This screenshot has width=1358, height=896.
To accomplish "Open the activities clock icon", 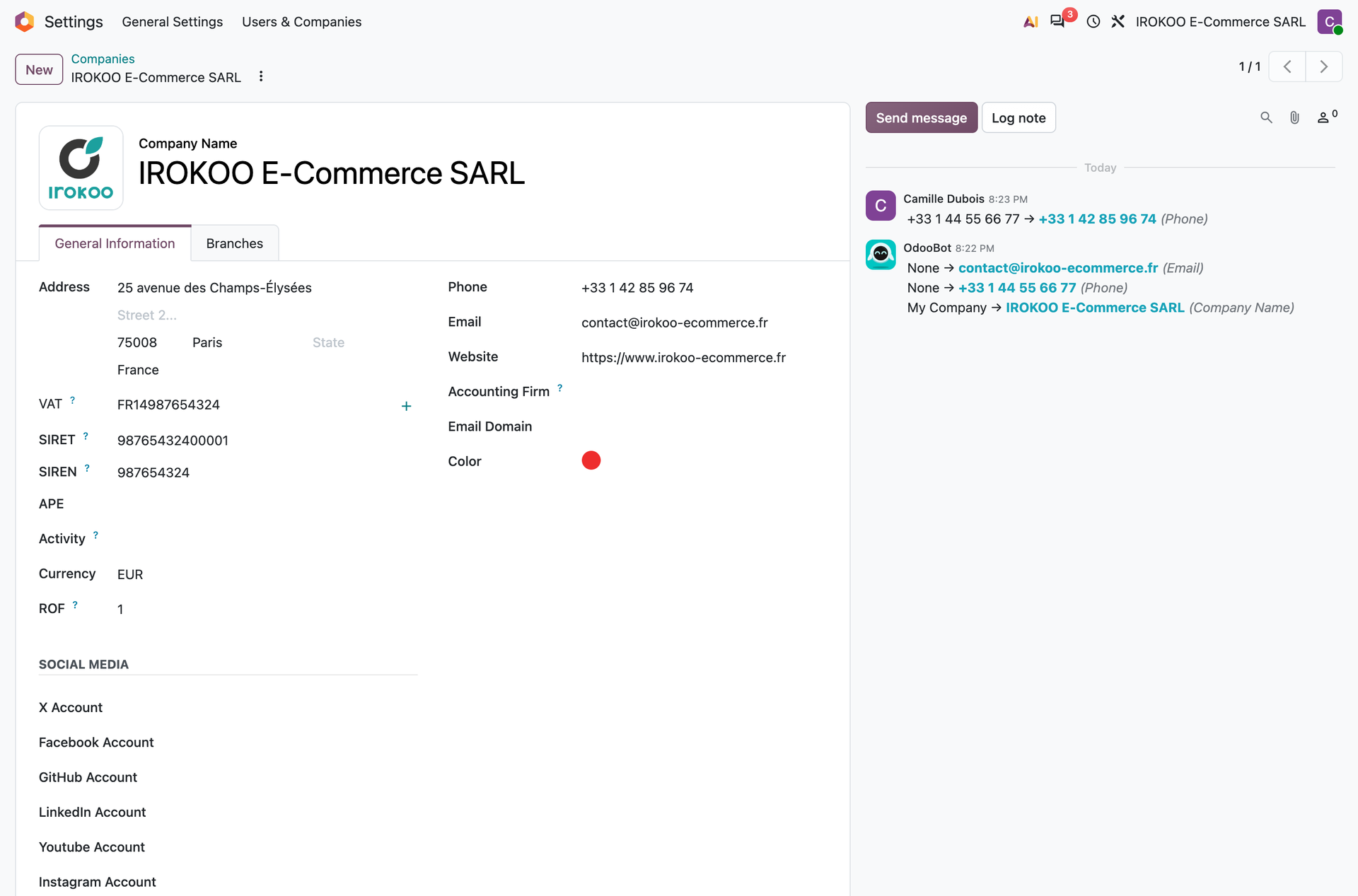I will [x=1093, y=22].
